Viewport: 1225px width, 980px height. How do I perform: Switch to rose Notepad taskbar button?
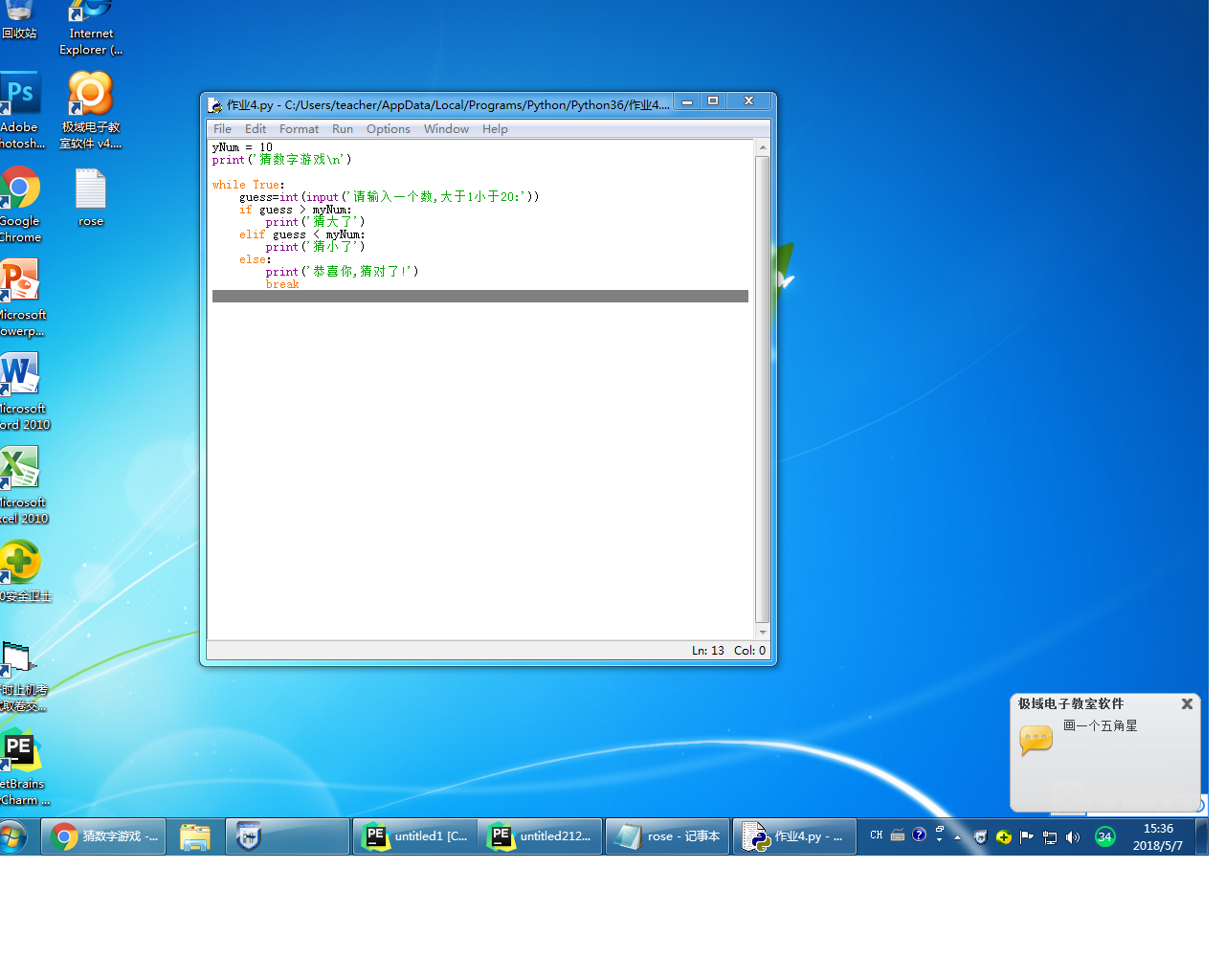(x=668, y=836)
